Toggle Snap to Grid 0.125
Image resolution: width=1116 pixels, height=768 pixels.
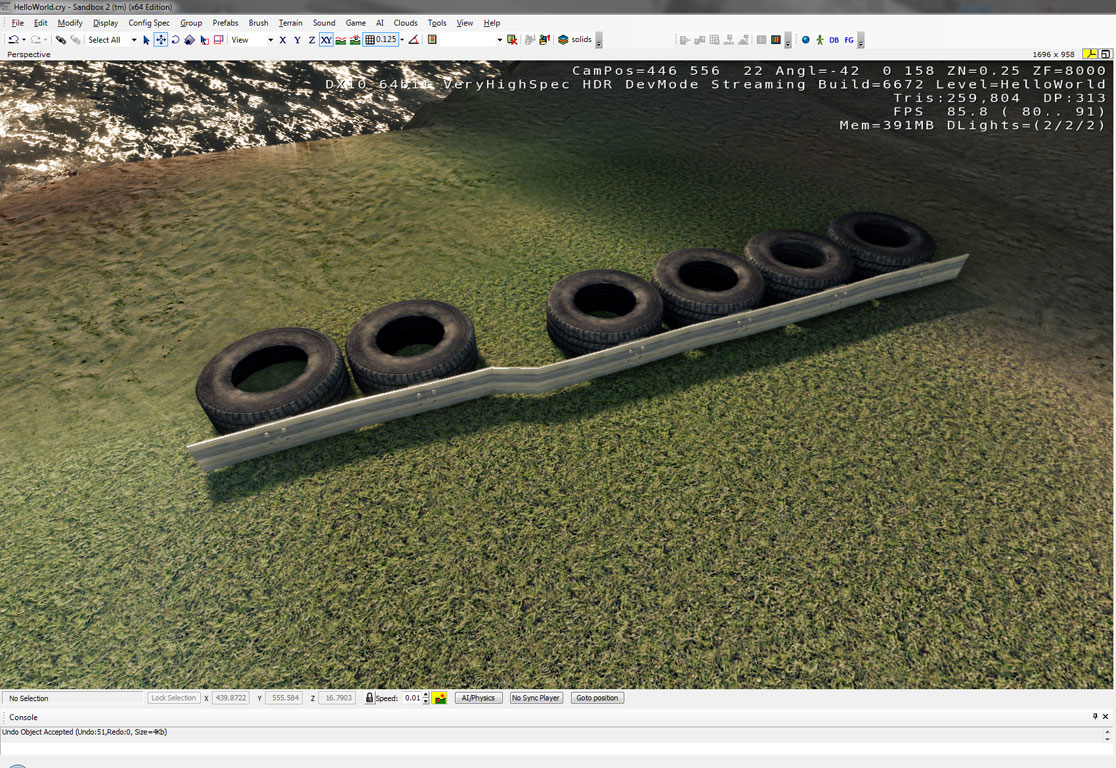[380, 40]
